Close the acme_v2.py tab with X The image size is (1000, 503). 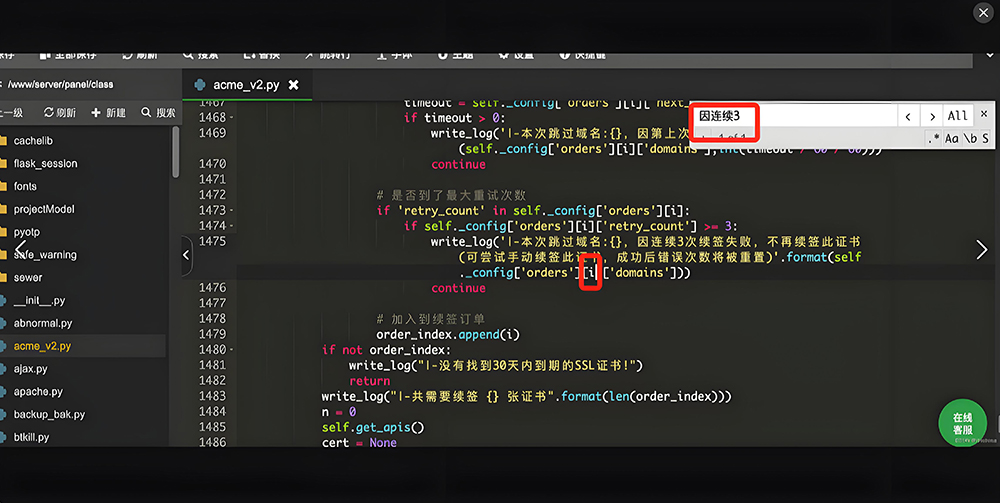[293, 86]
